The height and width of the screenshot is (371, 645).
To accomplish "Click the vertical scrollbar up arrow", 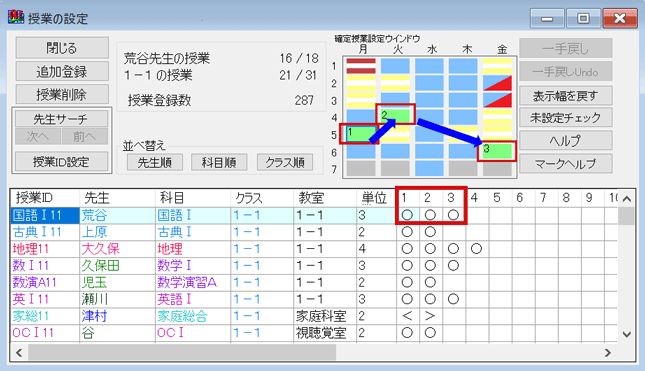I will (626, 199).
